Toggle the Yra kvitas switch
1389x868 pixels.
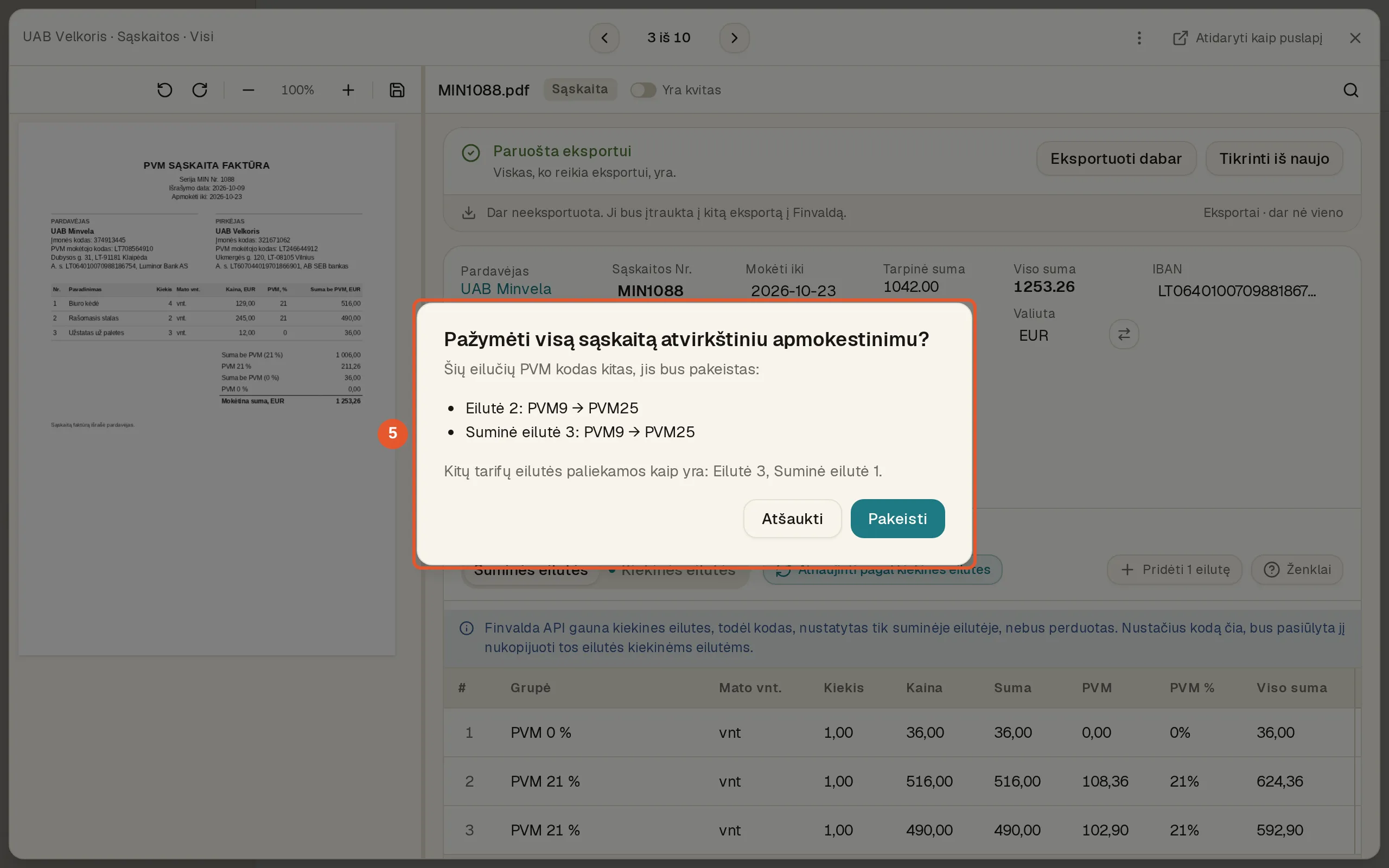coord(643,90)
